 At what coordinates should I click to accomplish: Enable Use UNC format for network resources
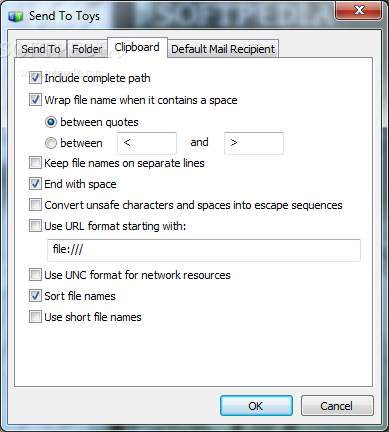pyautogui.click(x=35, y=275)
